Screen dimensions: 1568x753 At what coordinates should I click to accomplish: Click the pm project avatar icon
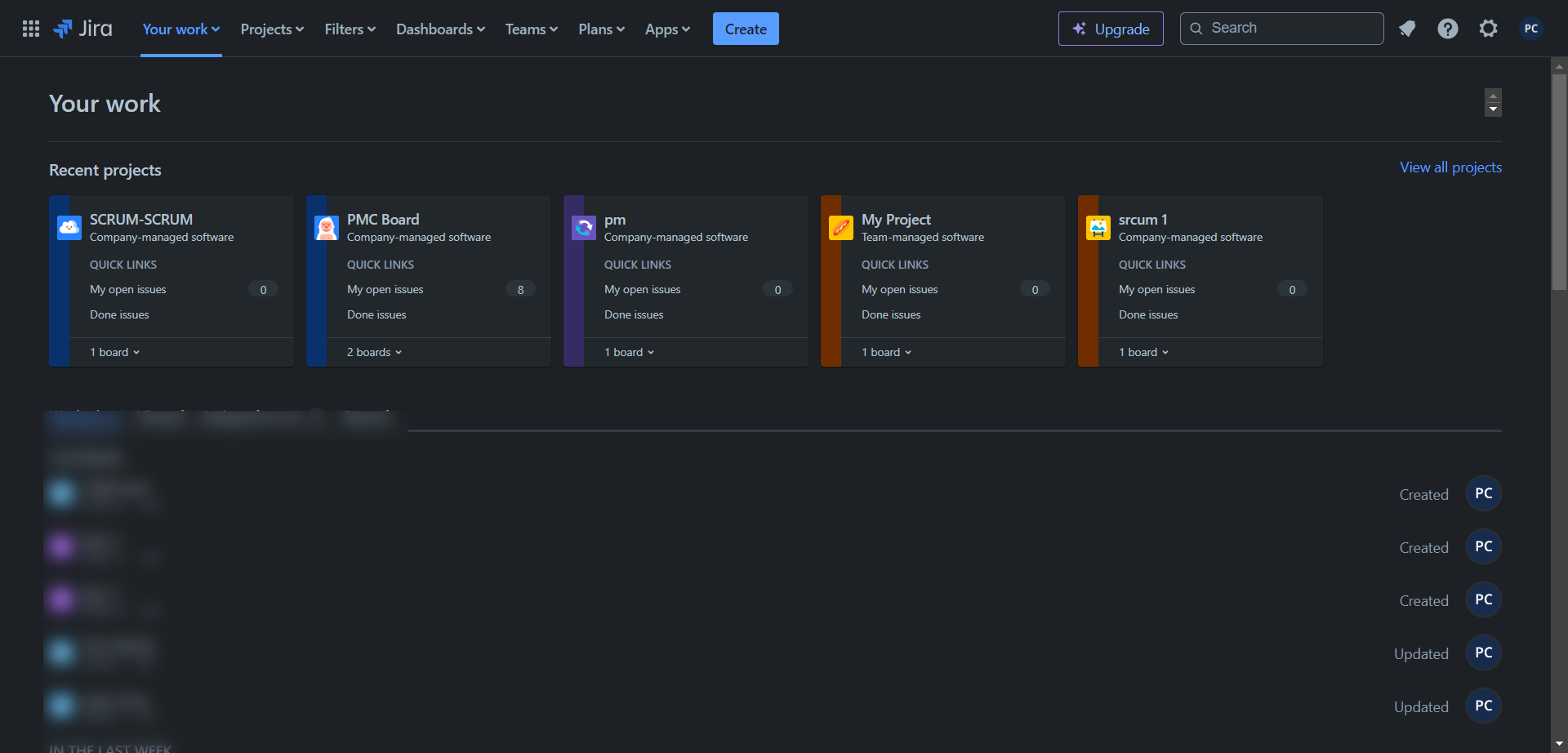click(584, 227)
